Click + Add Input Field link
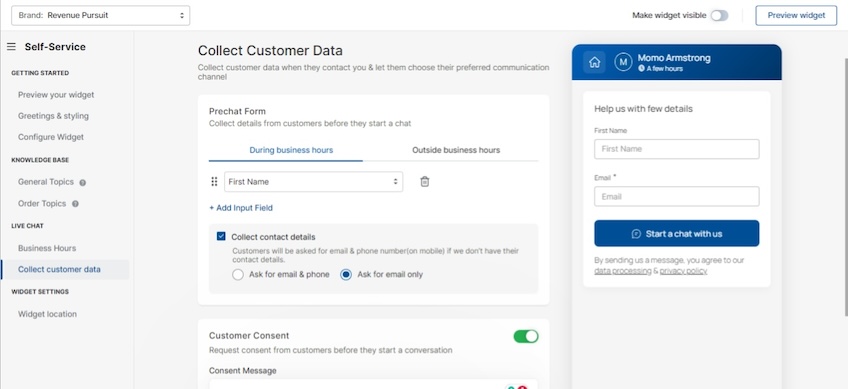Image resolution: width=848 pixels, height=389 pixels. 241,208
